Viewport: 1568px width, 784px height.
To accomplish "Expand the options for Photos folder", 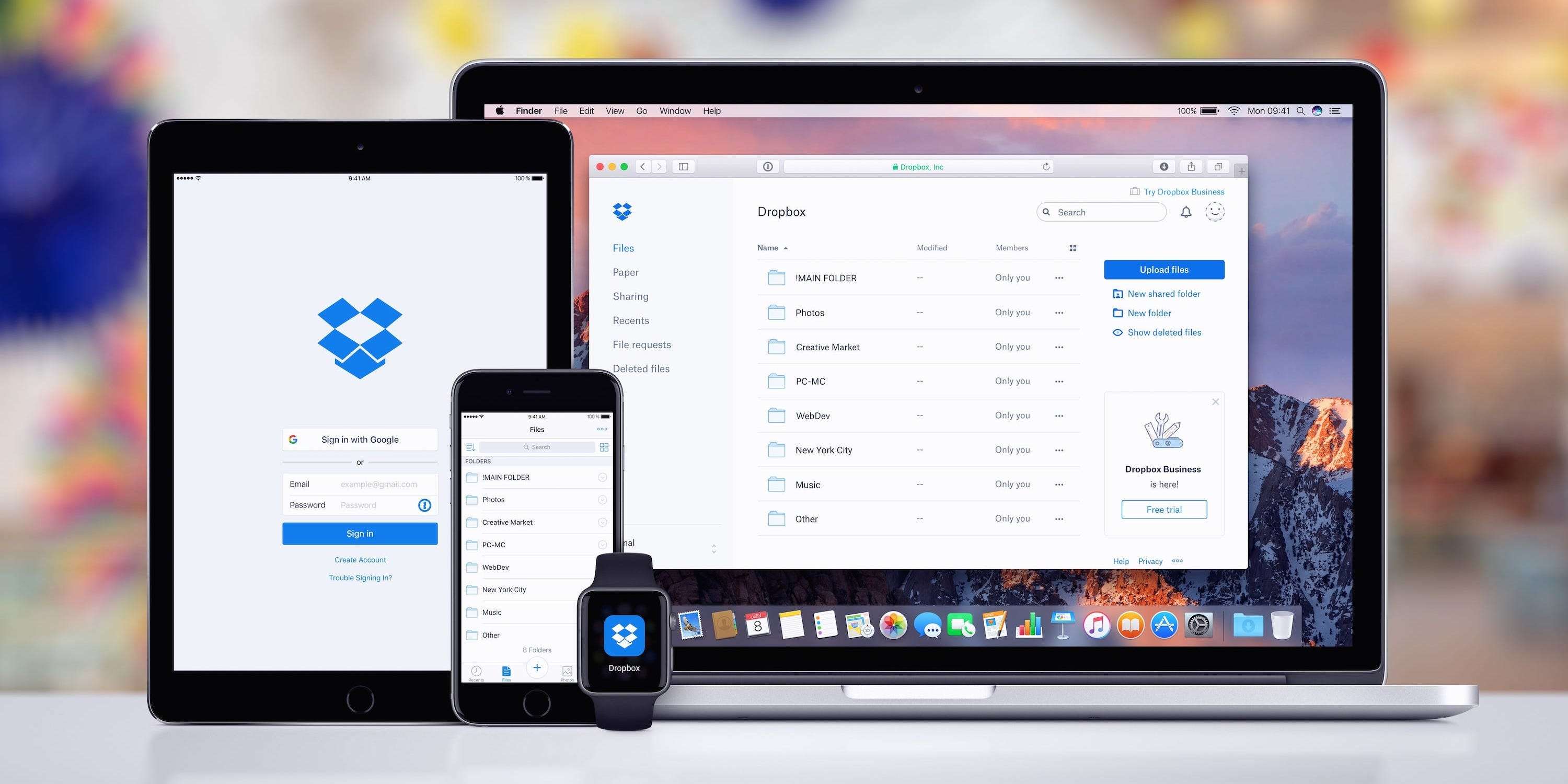I will pos(1059,312).
